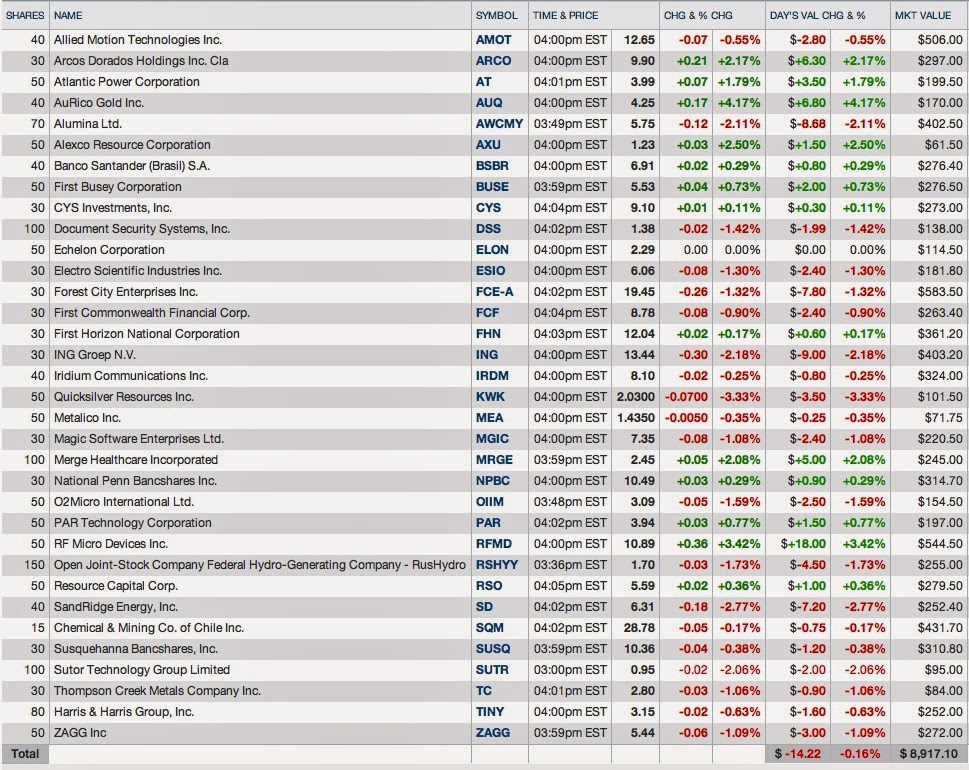The height and width of the screenshot is (770, 969).
Task: Select the long RusHydro company name
Action: [x=260, y=565]
